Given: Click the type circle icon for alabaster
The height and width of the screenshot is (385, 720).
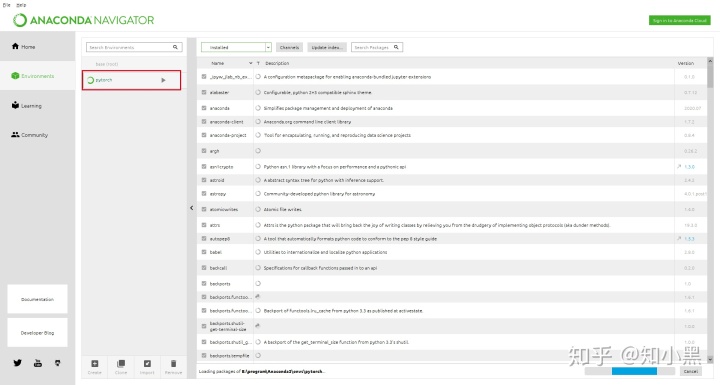Looking at the screenshot, I should tap(258, 92).
